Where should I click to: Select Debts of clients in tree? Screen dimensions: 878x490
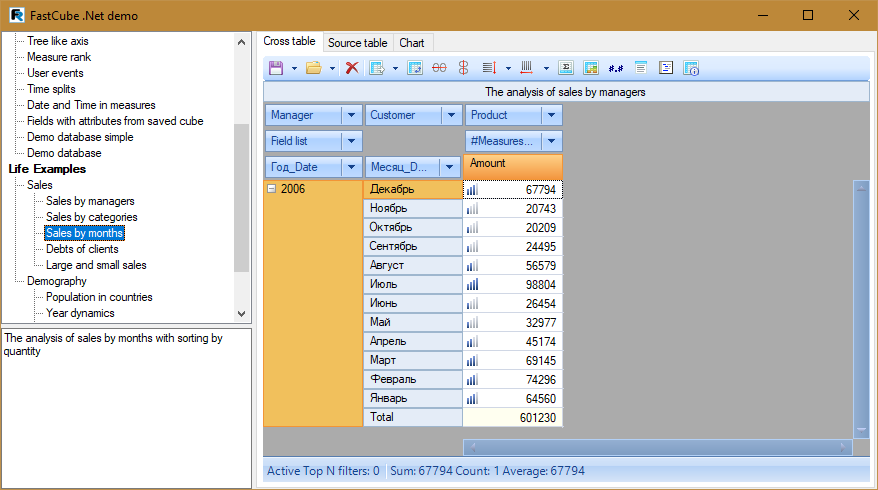pos(82,249)
